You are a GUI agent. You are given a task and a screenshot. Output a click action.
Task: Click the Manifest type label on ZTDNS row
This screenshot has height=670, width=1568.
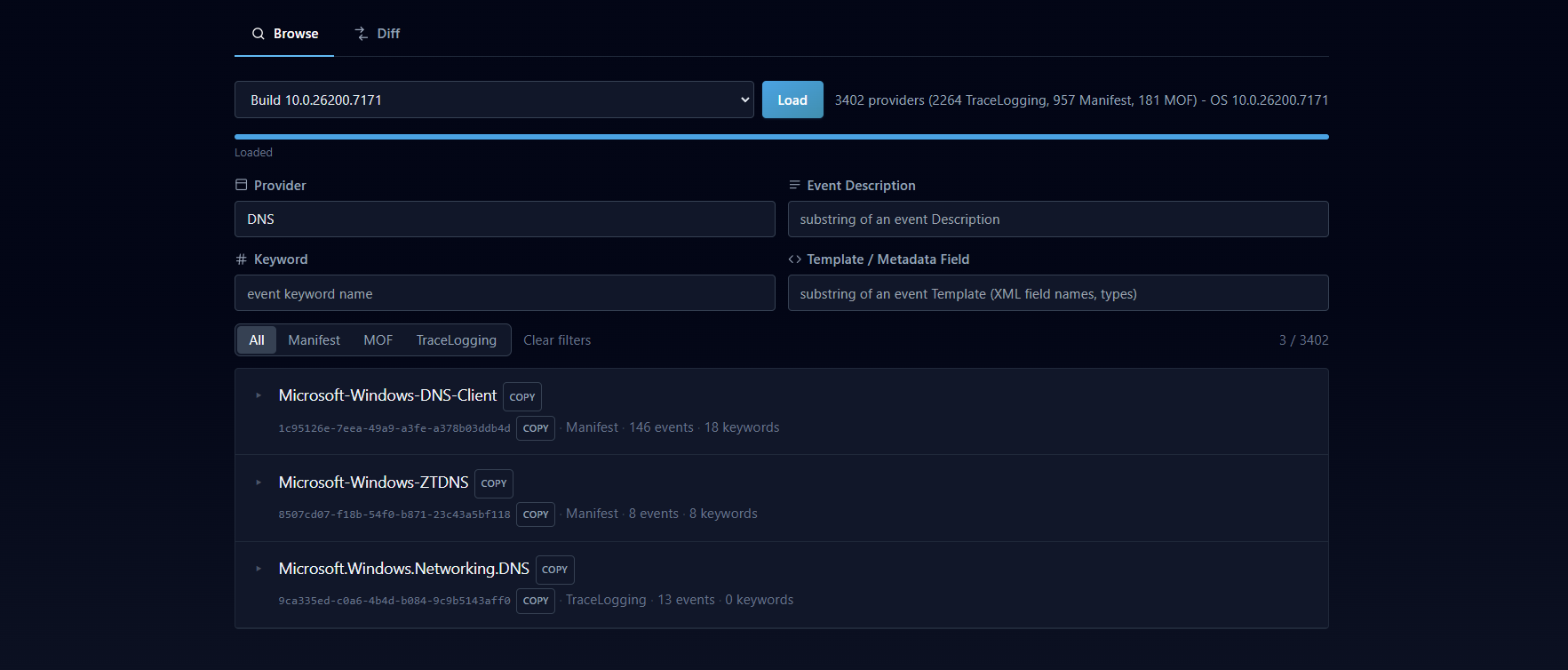592,514
